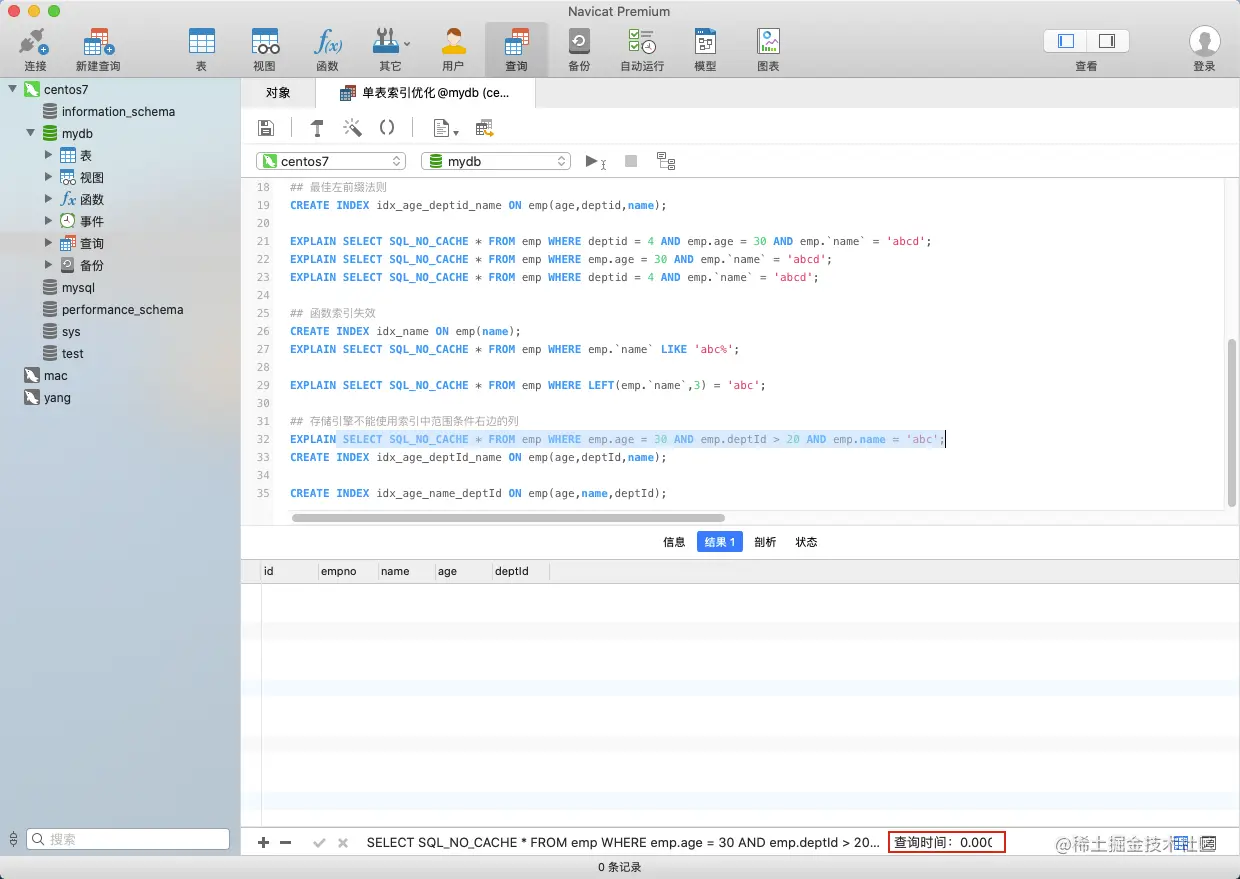
Task: Save the query with the floppy icon
Action: click(266, 128)
